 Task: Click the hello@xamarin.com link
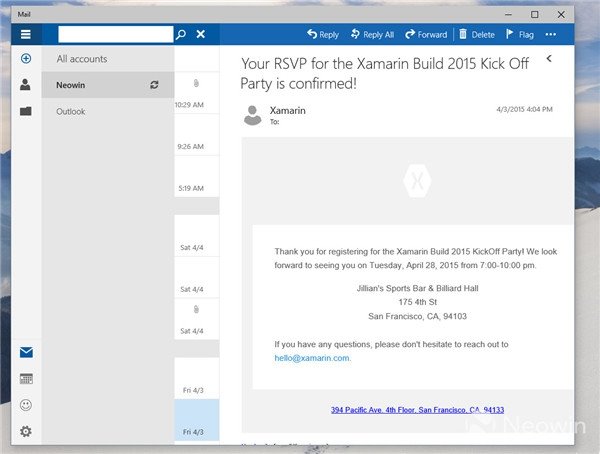pyautogui.click(x=312, y=358)
